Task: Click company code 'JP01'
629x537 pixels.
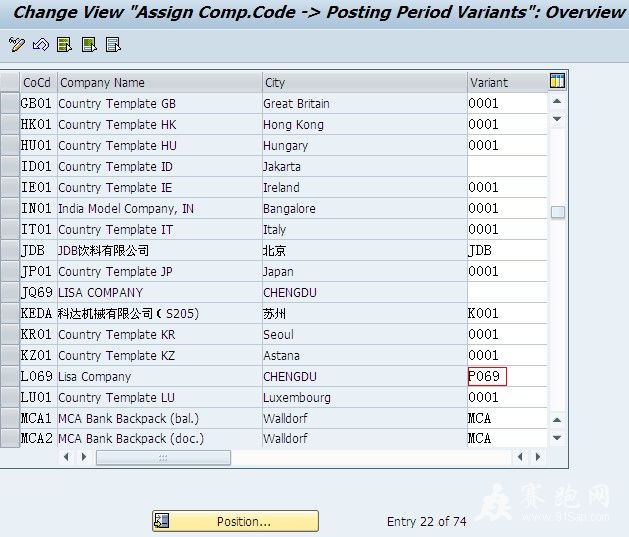Action: pyautogui.click(x=36, y=272)
